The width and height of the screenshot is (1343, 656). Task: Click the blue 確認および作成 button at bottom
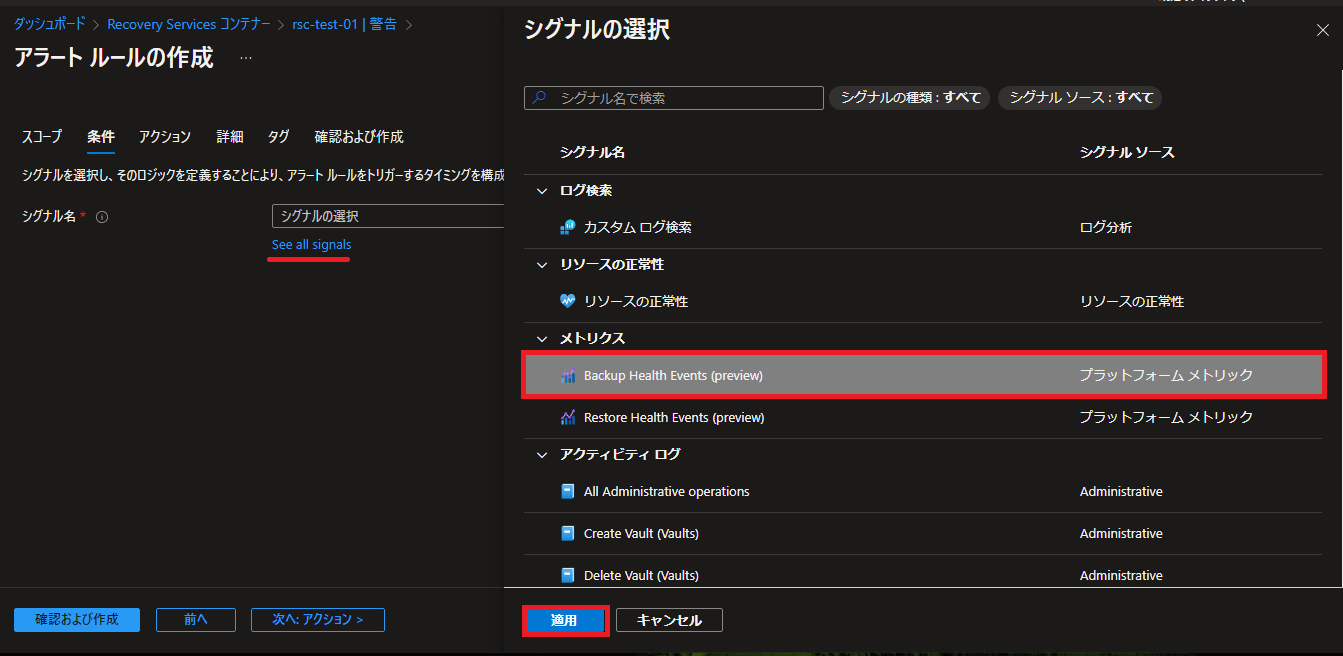pos(77,620)
